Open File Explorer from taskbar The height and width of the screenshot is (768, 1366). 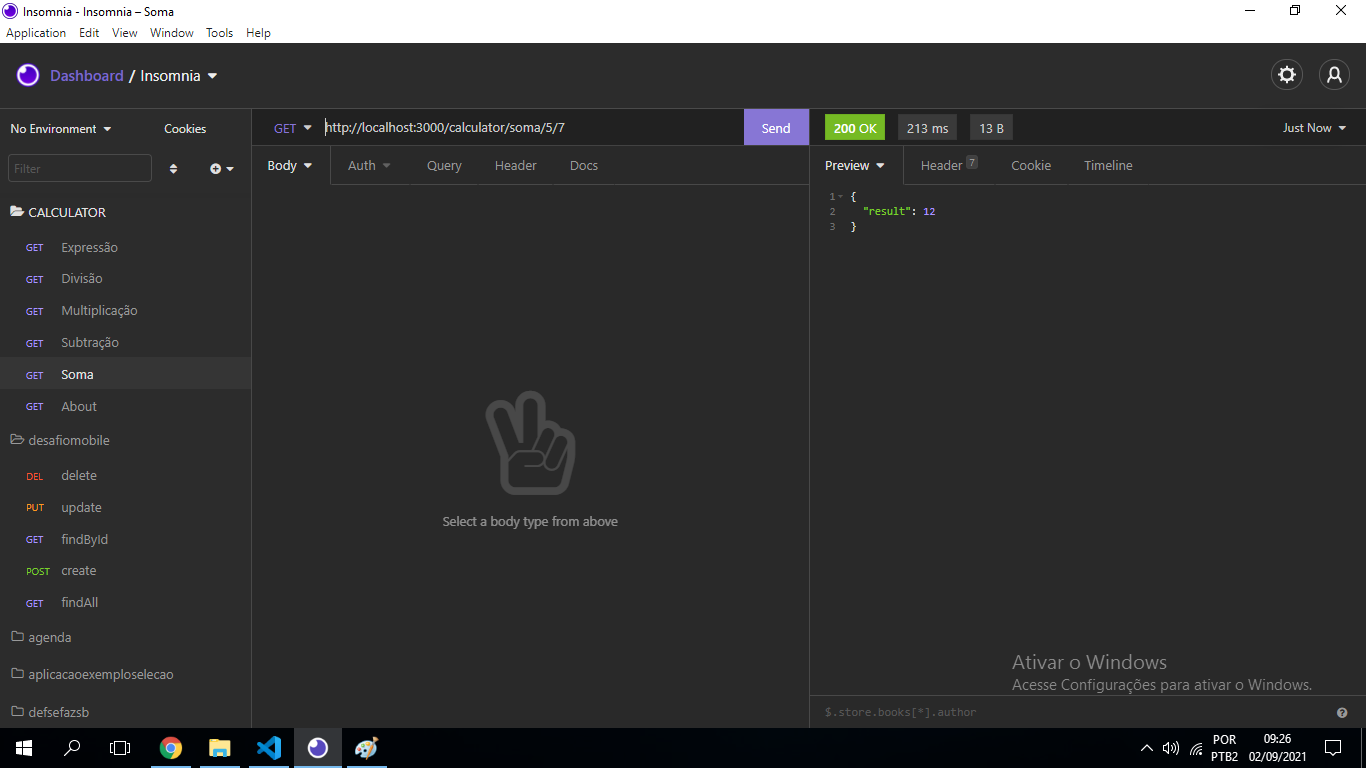220,748
